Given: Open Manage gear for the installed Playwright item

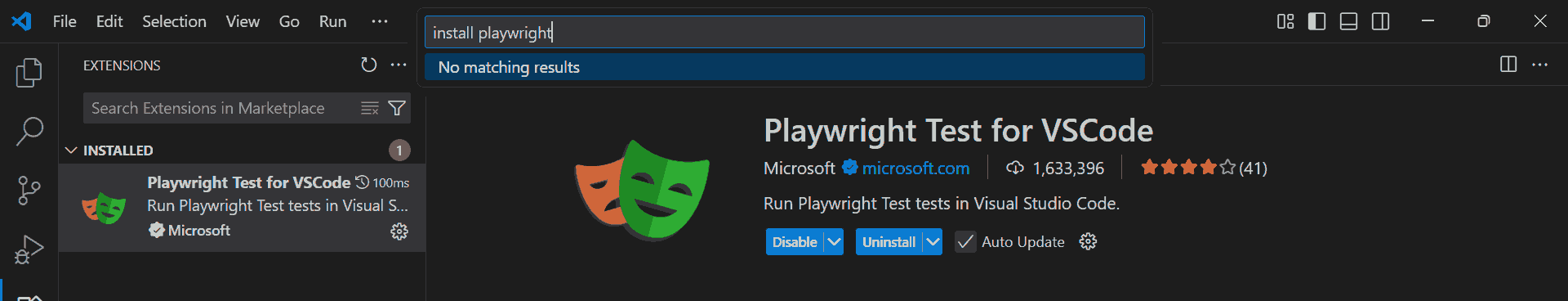Looking at the screenshot, I should (x=399, y=231).
